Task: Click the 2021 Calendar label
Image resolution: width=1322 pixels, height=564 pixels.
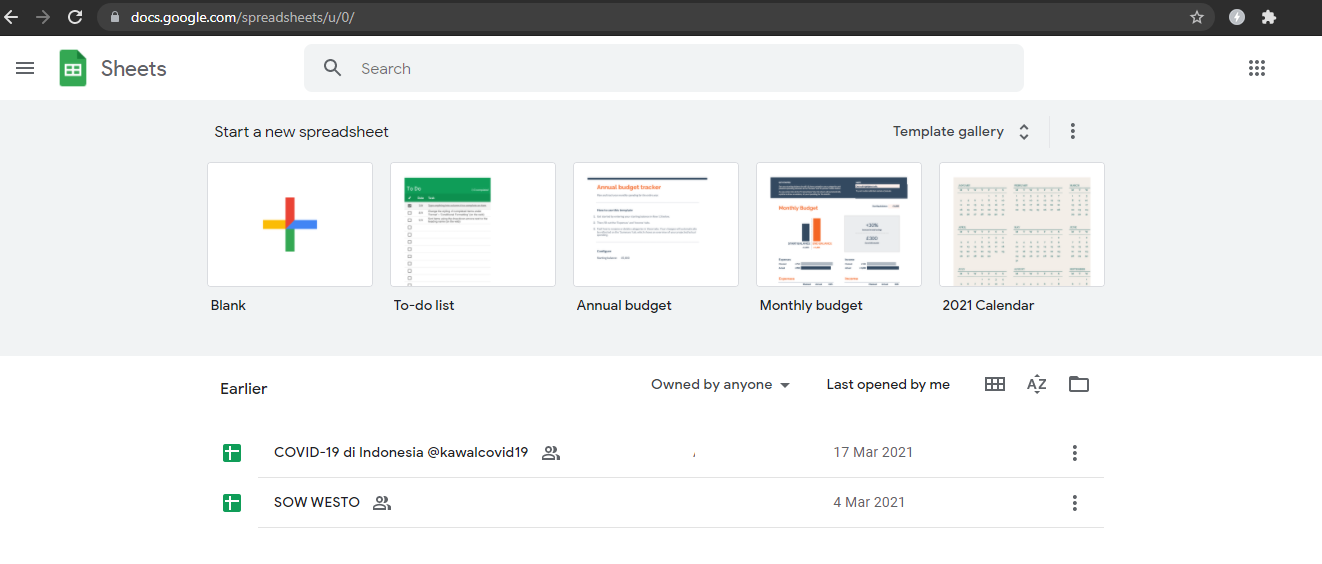Action: point(988,305)
